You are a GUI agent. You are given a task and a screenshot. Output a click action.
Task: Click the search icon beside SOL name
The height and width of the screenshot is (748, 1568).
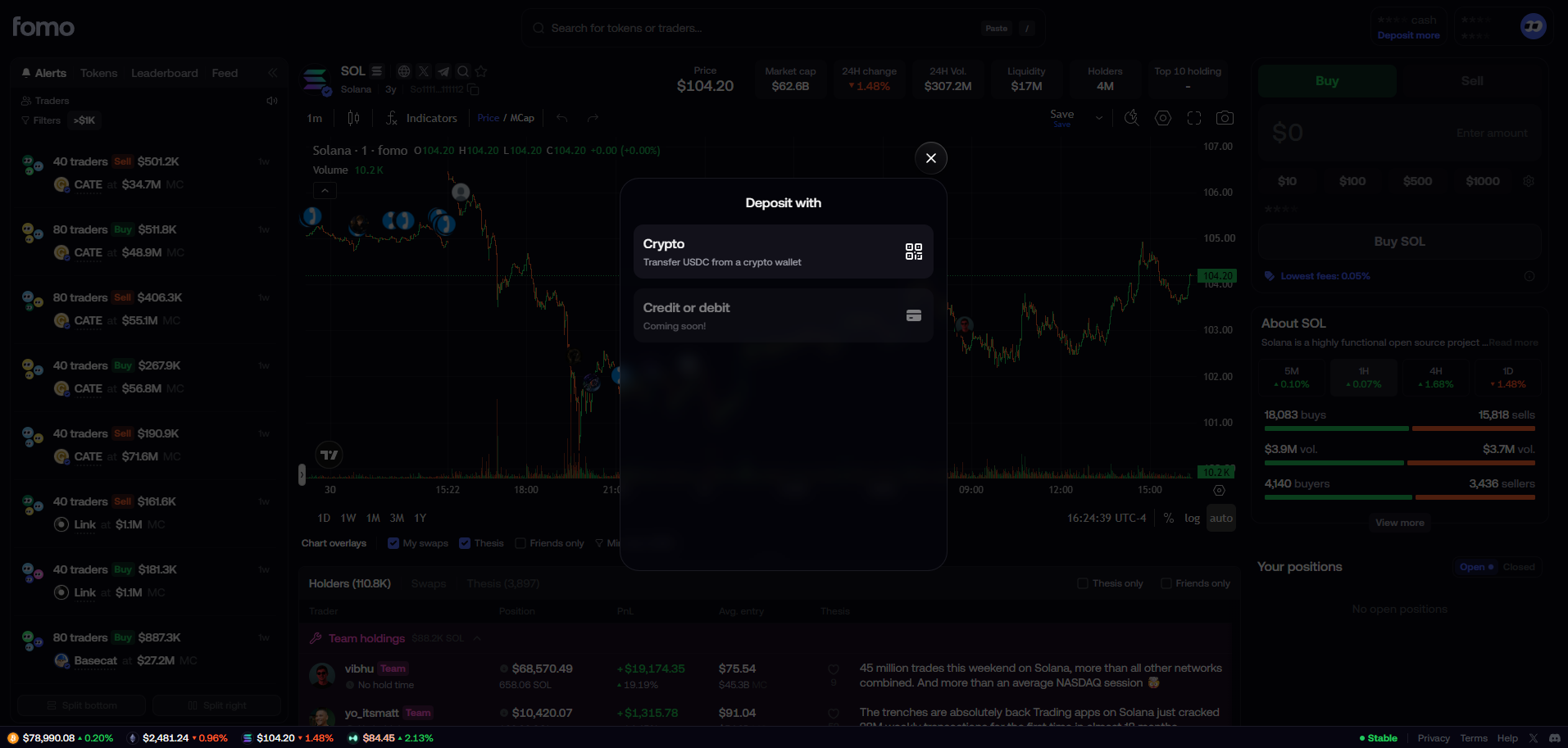tap(462, 71)
